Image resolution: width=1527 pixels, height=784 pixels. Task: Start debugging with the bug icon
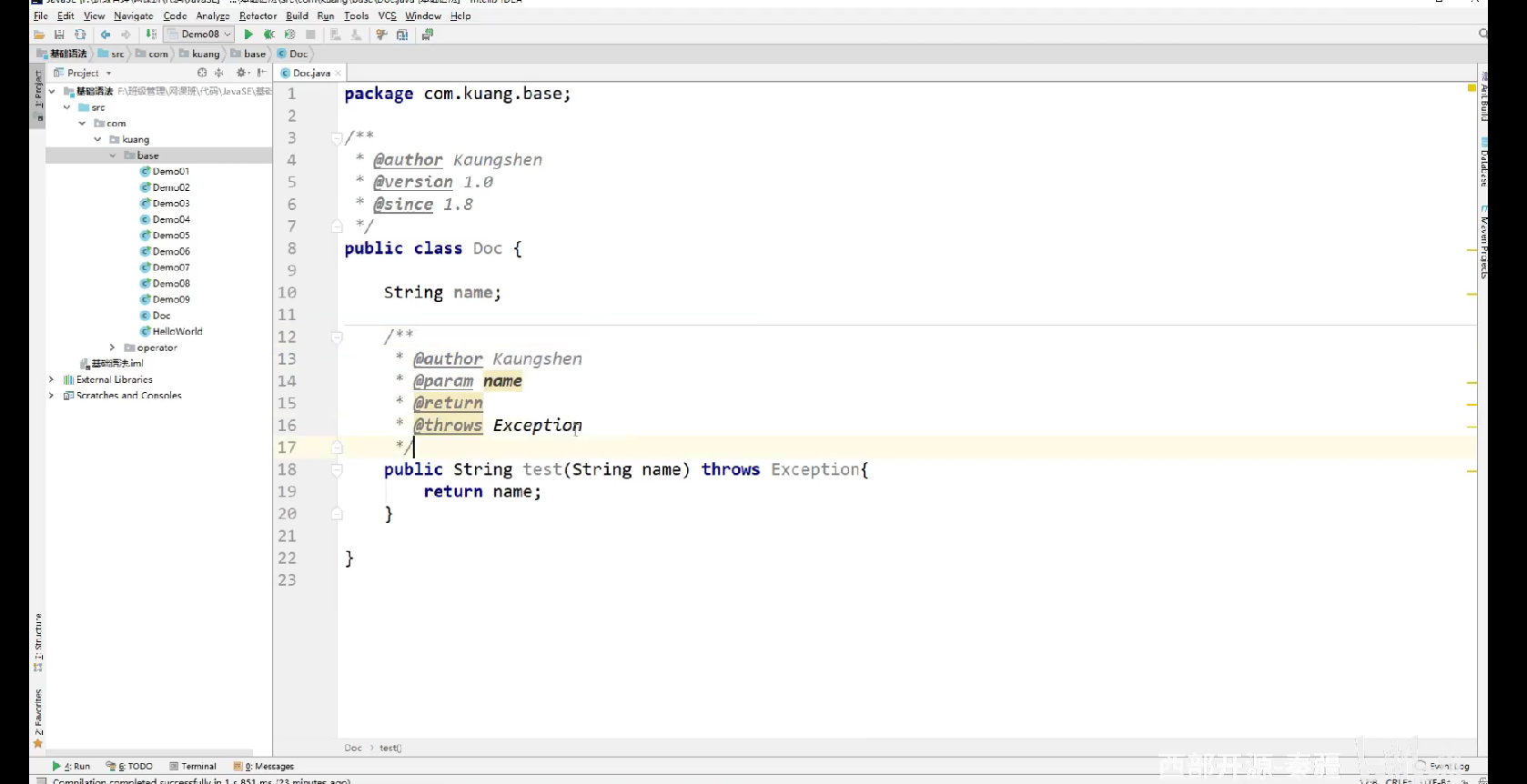269,35
